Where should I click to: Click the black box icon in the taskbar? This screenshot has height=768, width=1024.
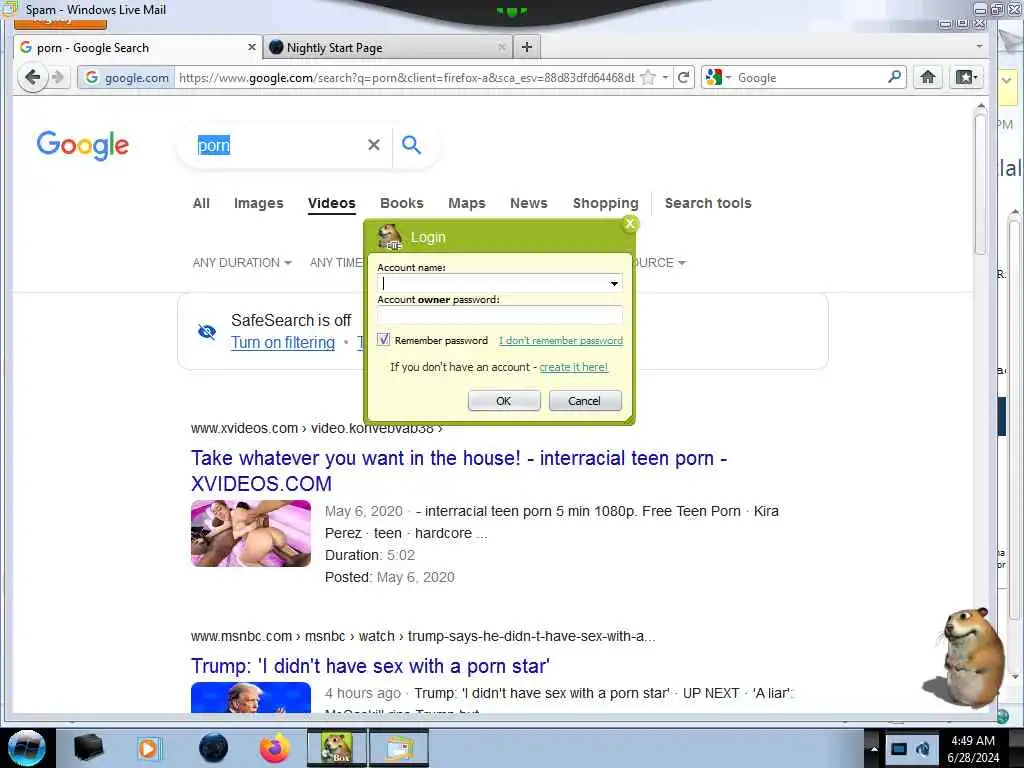point(88,748)
